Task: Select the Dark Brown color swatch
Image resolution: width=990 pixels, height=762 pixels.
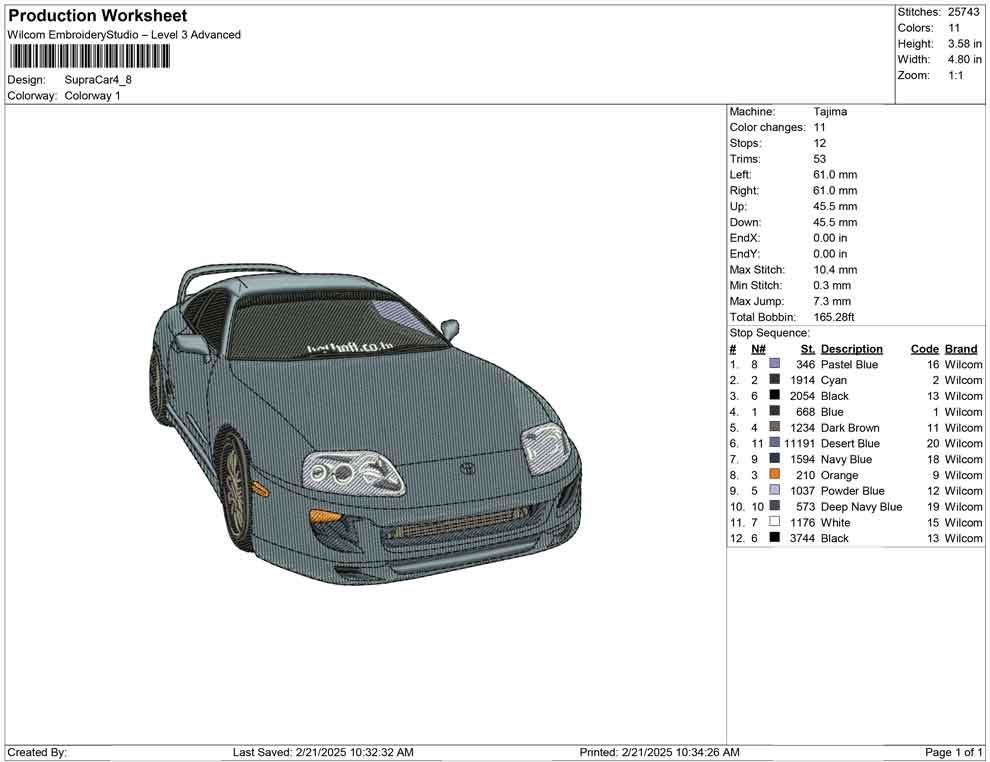Action: (775, 427)
